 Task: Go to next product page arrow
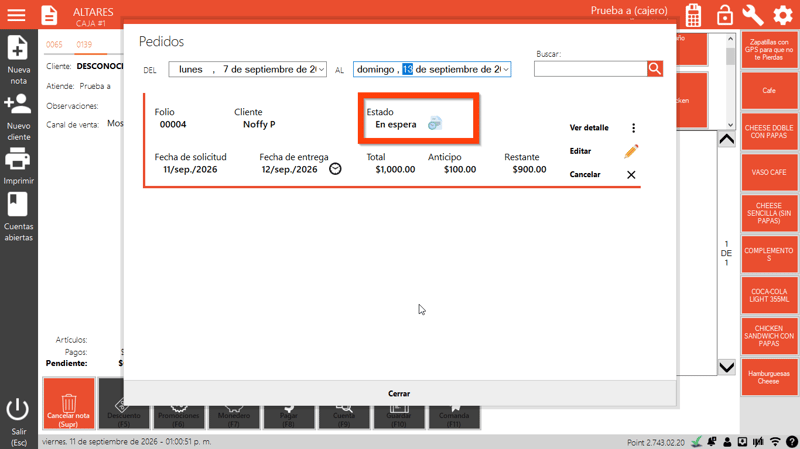pos(727,367)
